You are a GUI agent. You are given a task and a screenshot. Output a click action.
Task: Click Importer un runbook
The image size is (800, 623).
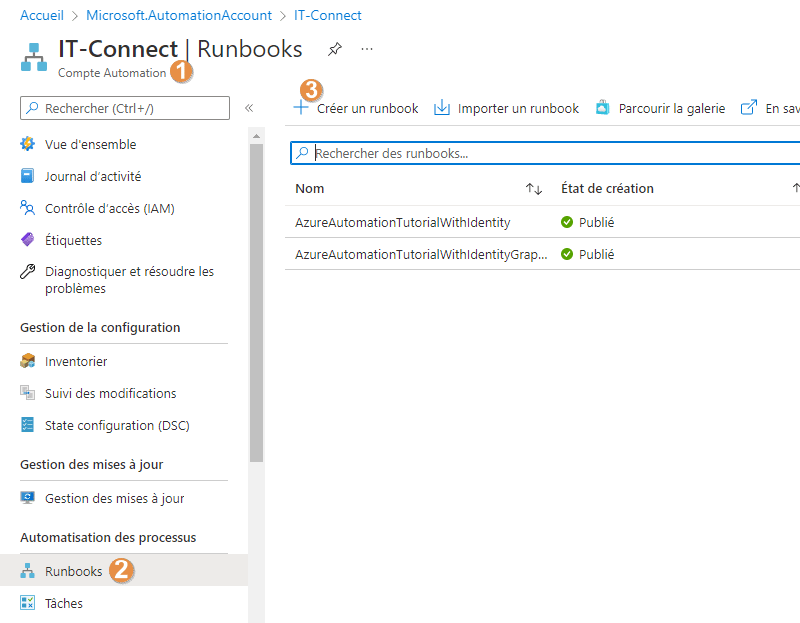point(507,108)
